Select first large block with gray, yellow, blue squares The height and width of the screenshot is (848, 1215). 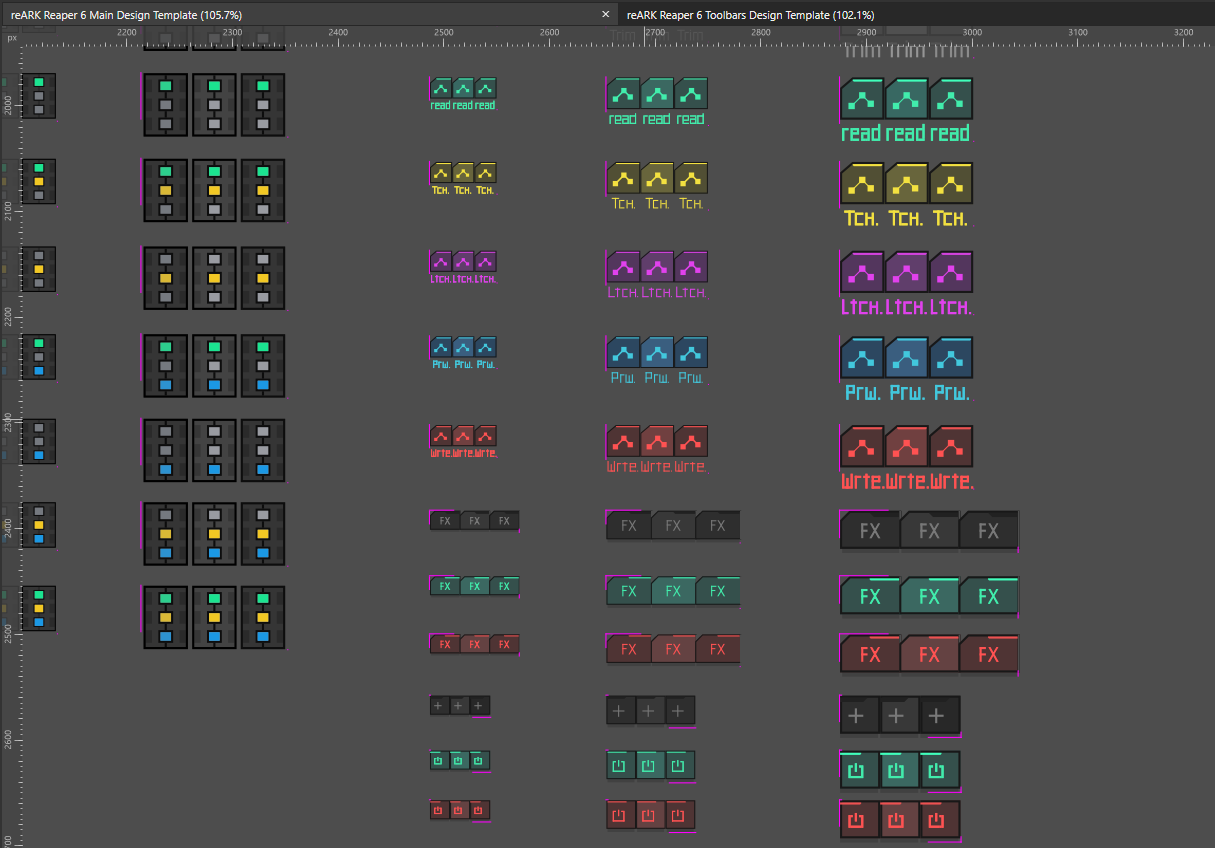click(x=166, y=533)
